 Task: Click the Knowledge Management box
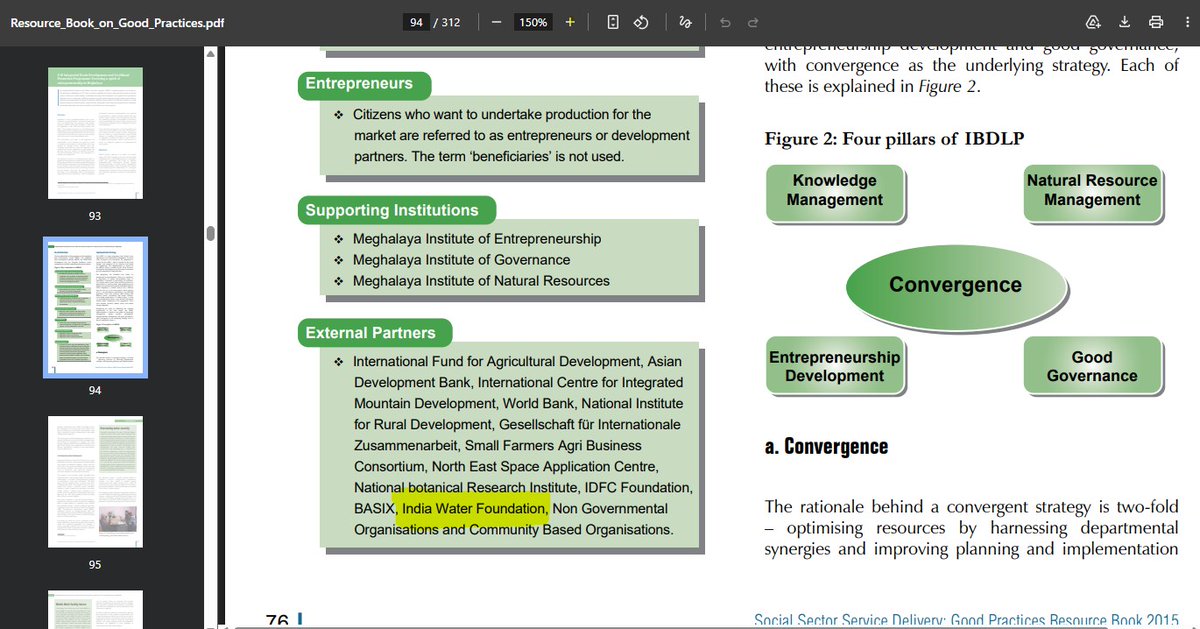tap(834, 191)
